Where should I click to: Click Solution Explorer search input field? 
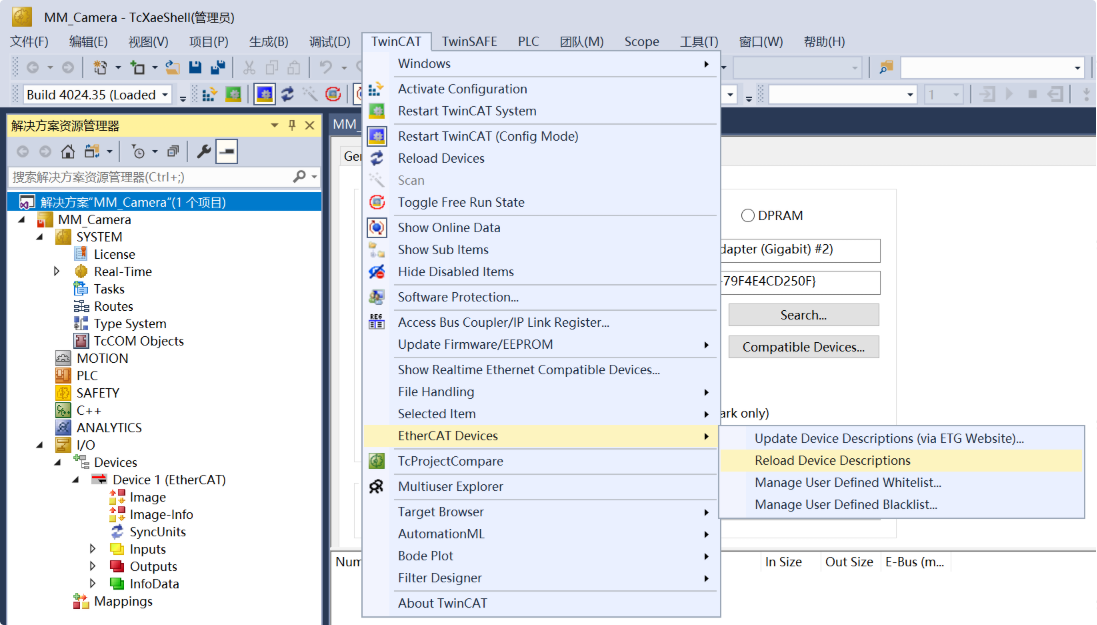[150, 177]
